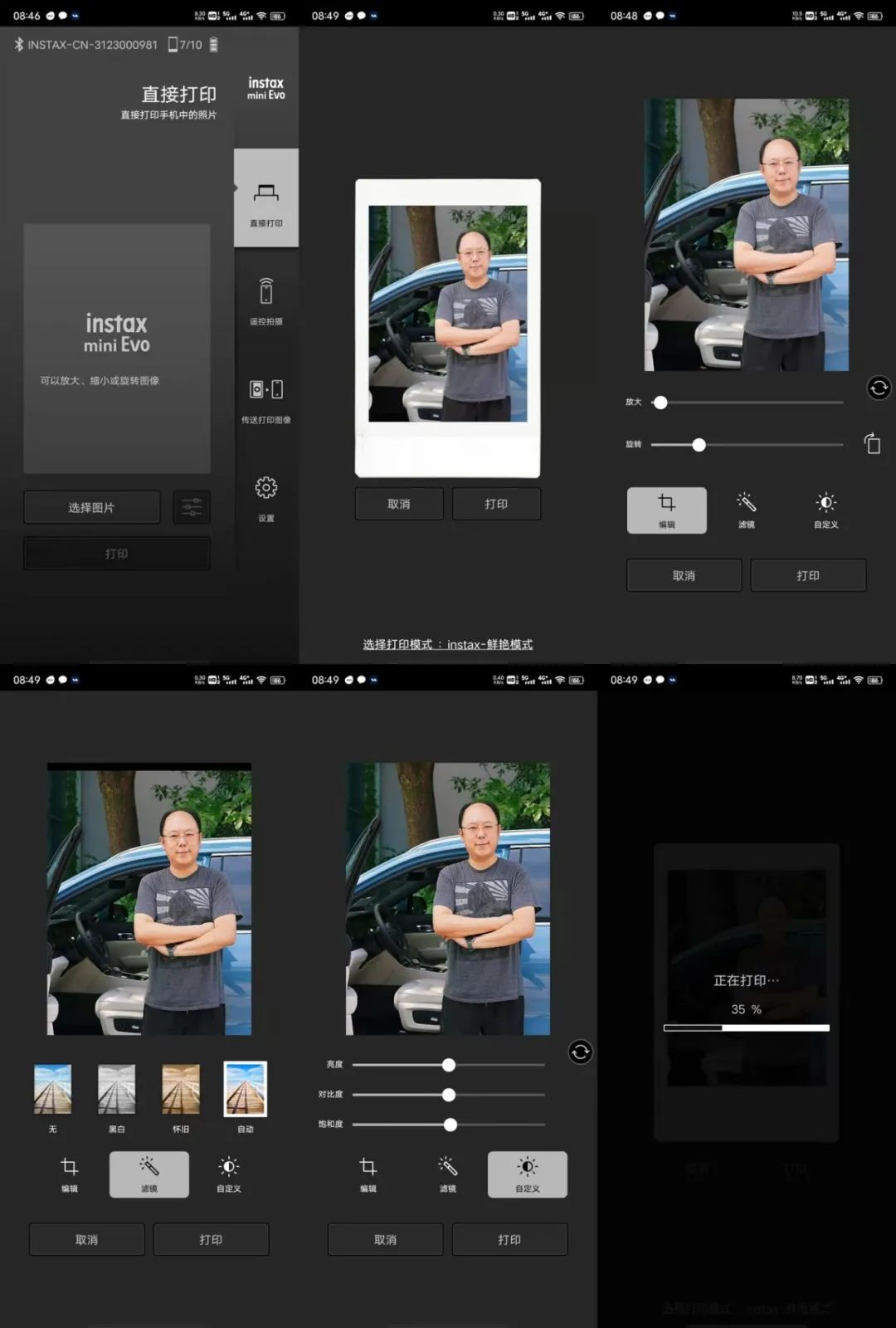896x1328 pixels.
Task: Select the 编辑 crop tab on the zoom/rotate screen
Action: coord(667,510)
